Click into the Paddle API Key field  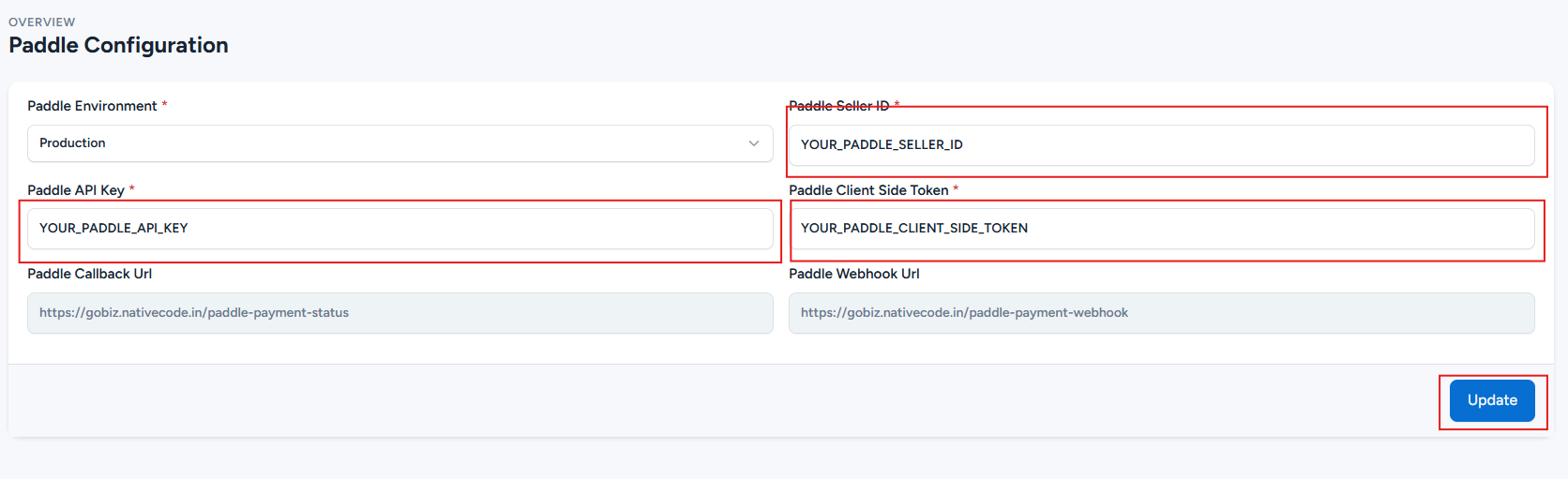400,229
